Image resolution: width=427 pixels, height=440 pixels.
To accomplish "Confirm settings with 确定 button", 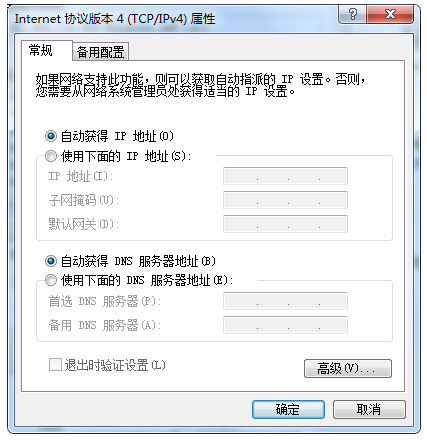I will [288, 409].
